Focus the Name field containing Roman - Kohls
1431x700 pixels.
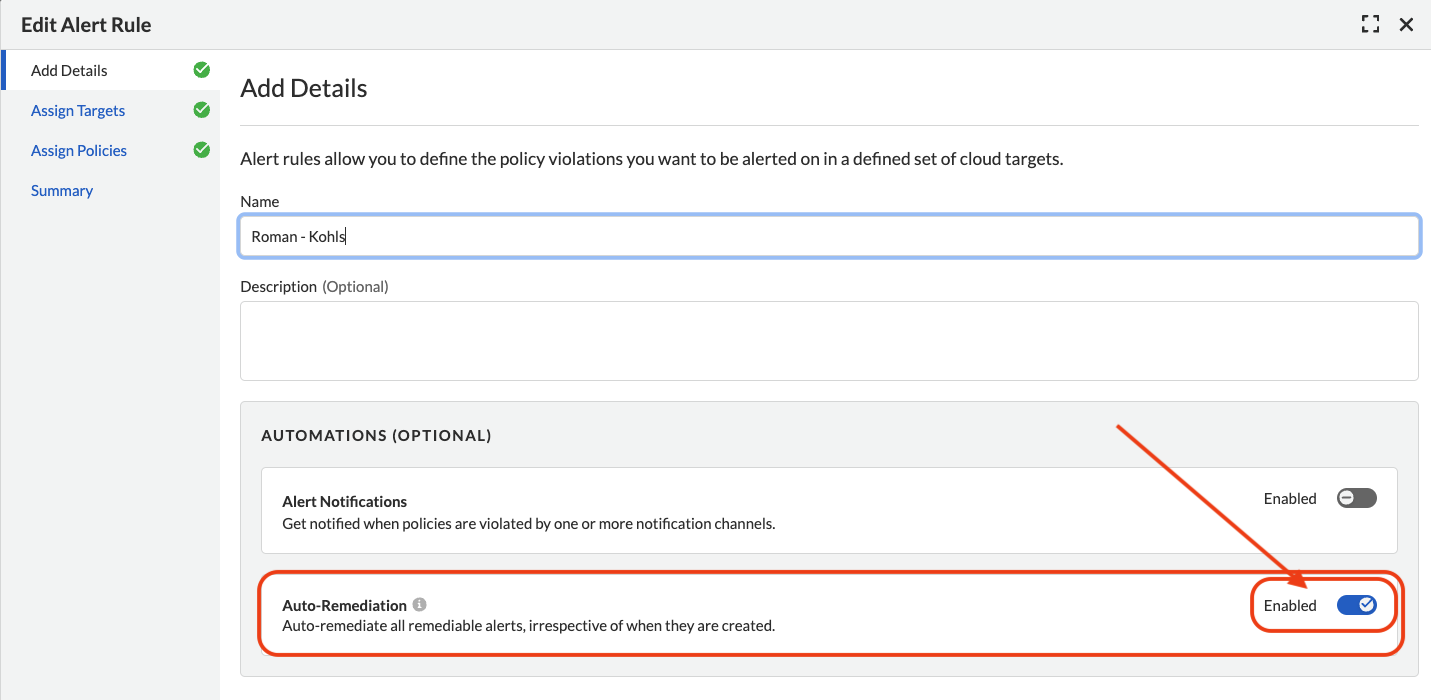click(829, 237)
